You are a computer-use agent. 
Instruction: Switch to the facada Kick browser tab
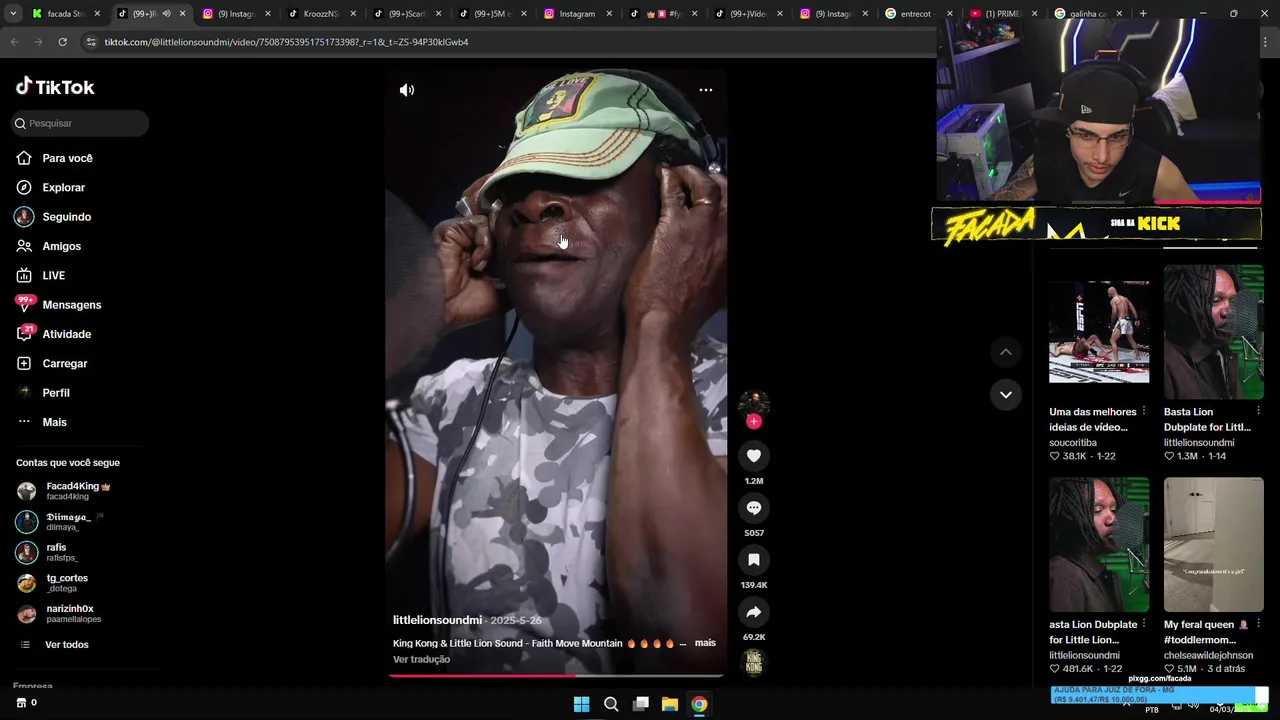coord(65,14)
